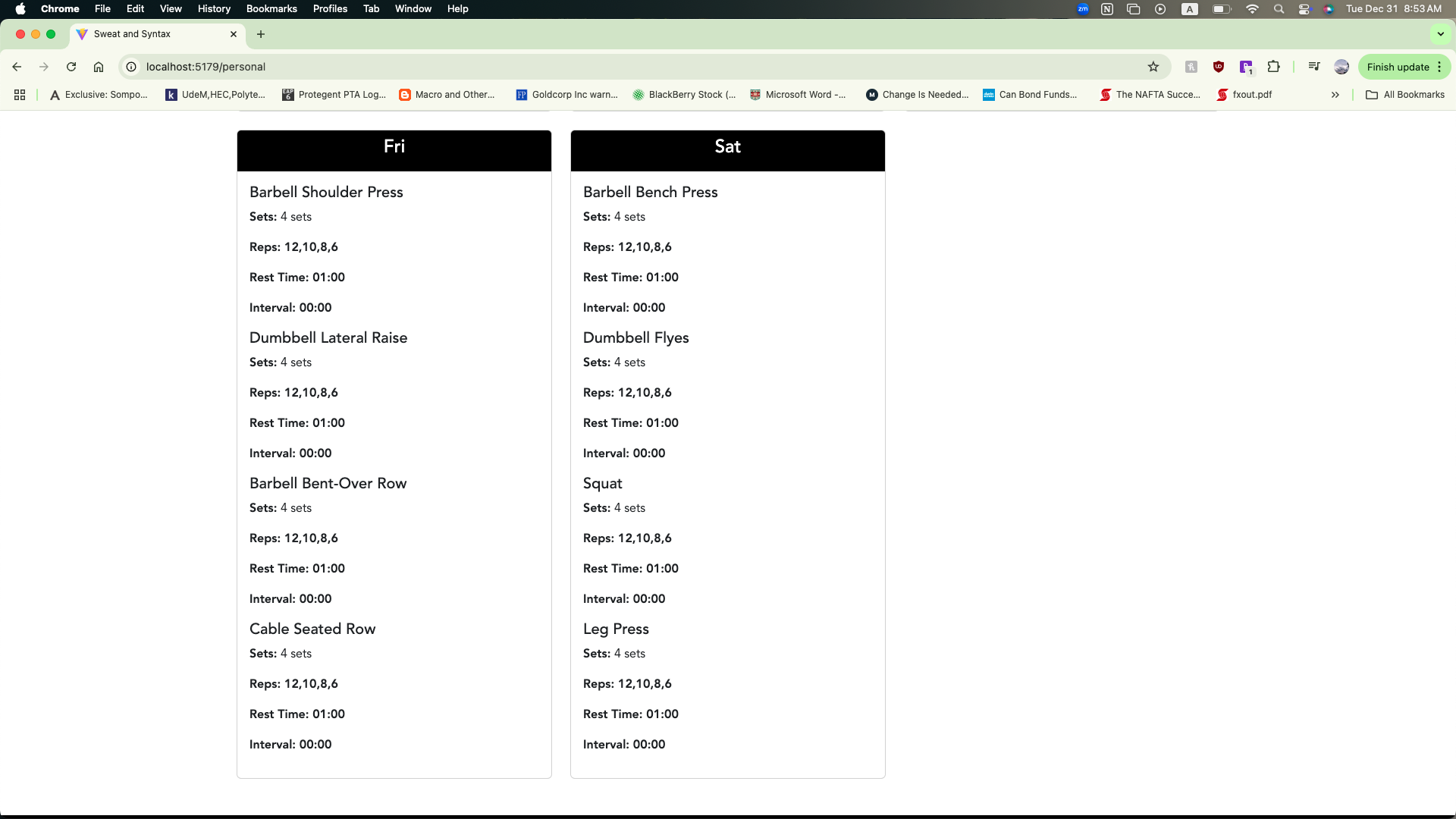Select the Sweat and Syntax tab
The width and height of the screenshot is (1456, 819).
point(152,34)
